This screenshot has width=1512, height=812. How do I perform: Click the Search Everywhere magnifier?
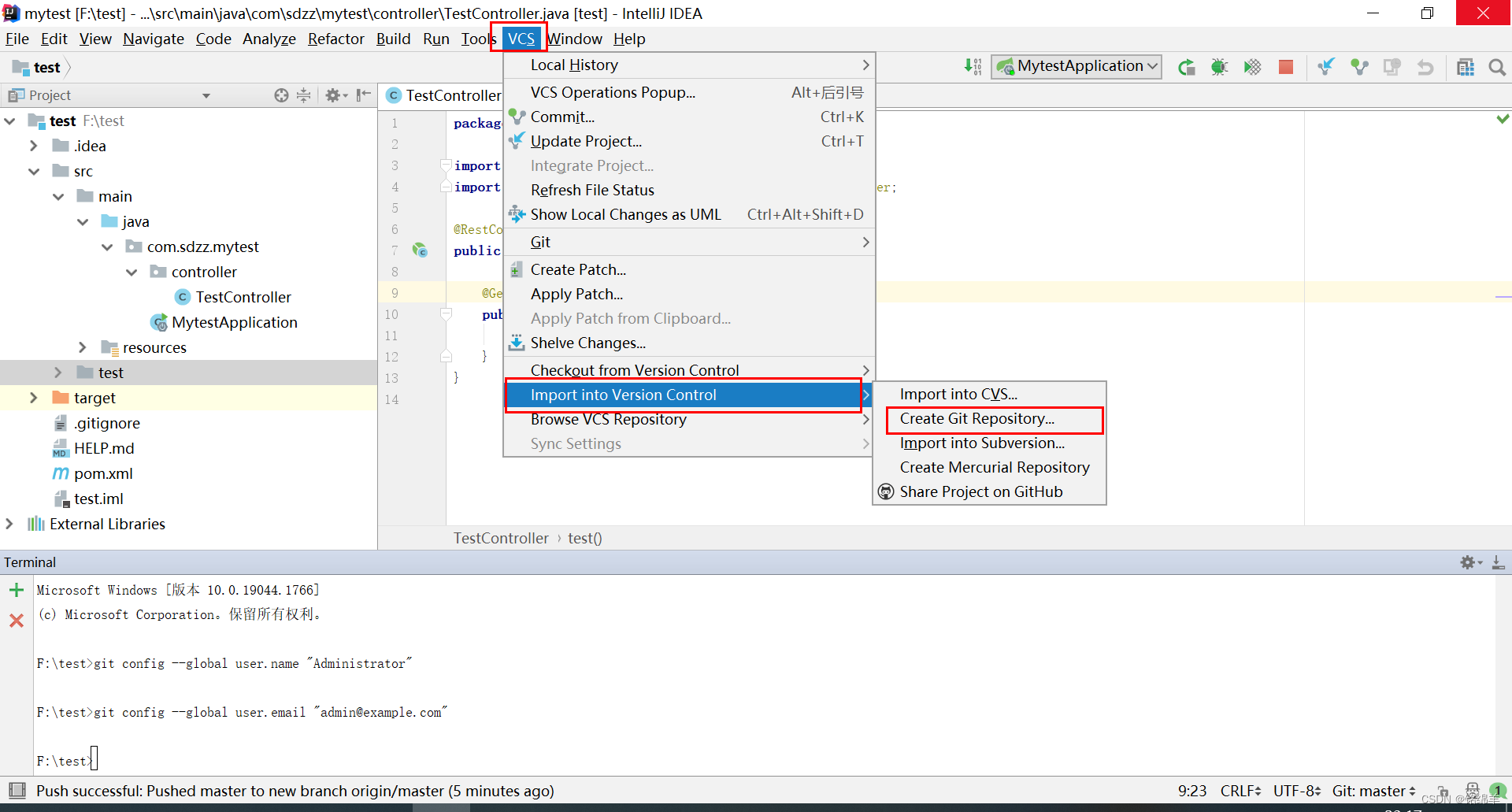(1497, 67)
